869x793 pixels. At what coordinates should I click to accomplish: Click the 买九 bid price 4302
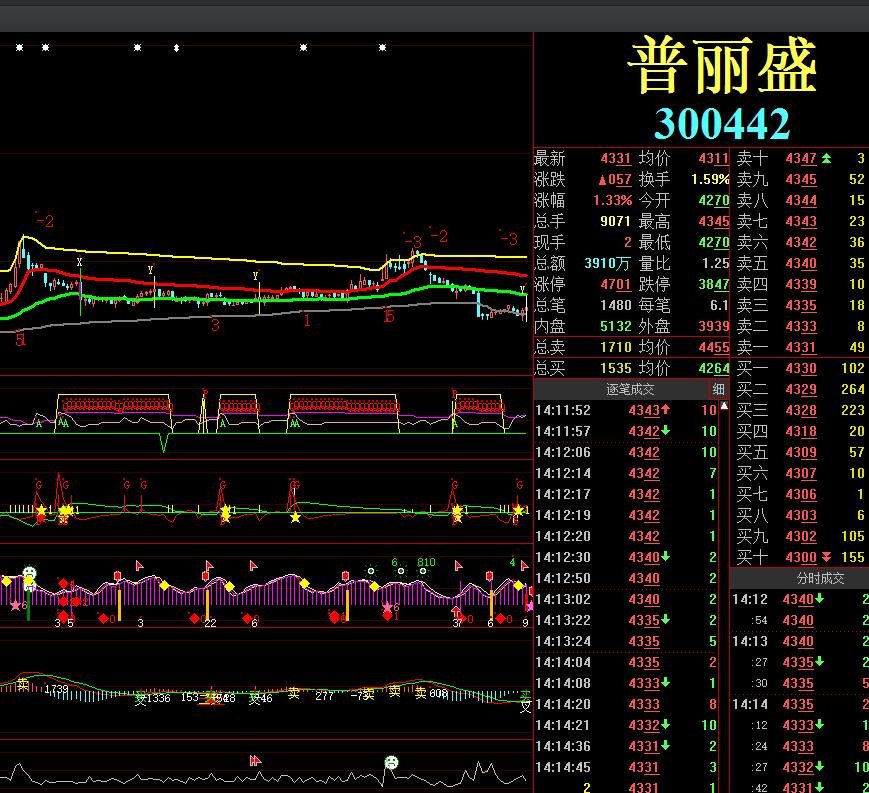(x=801, y=536)
